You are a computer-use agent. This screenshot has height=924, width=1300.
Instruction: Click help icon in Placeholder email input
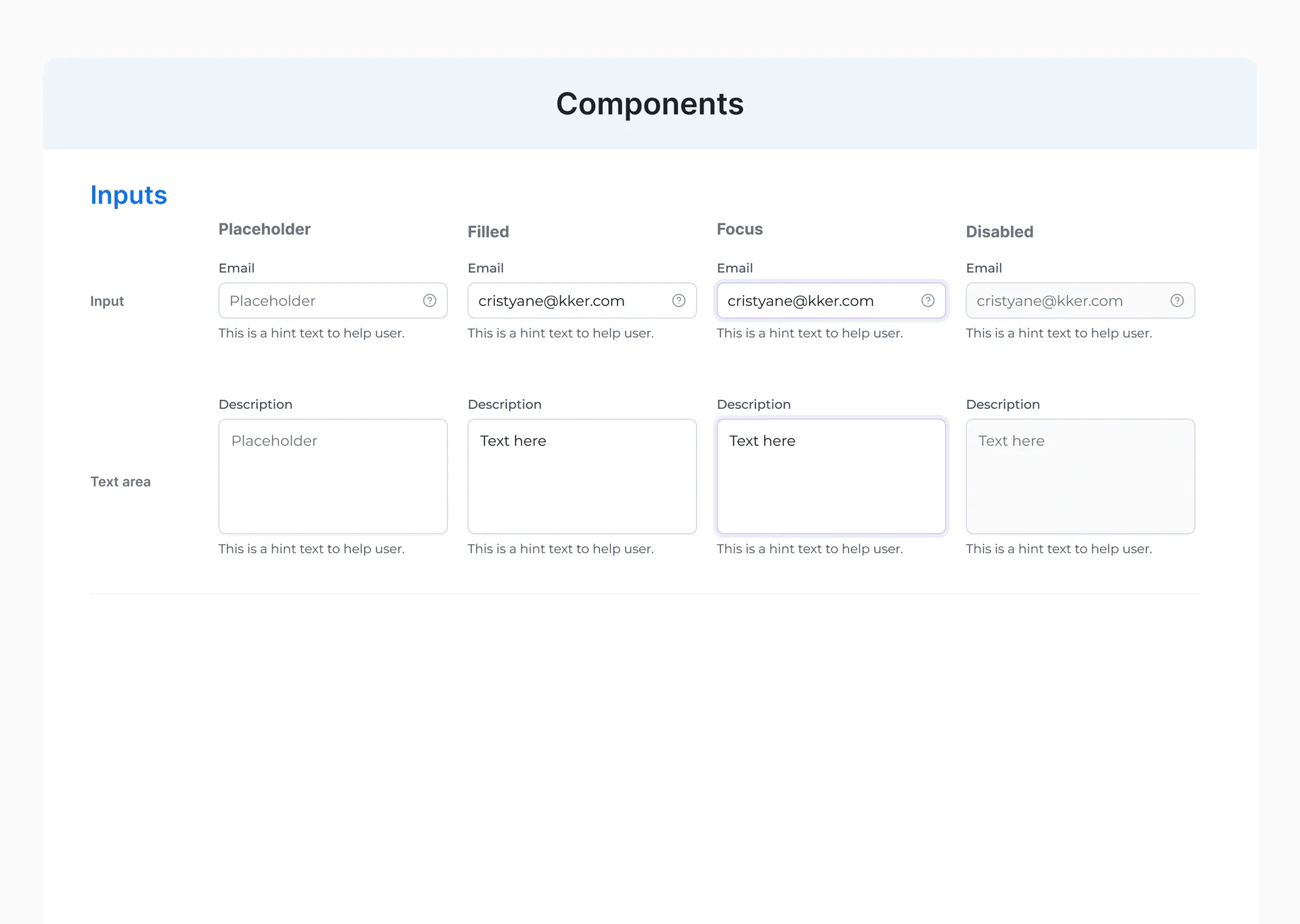coord(429,301)
